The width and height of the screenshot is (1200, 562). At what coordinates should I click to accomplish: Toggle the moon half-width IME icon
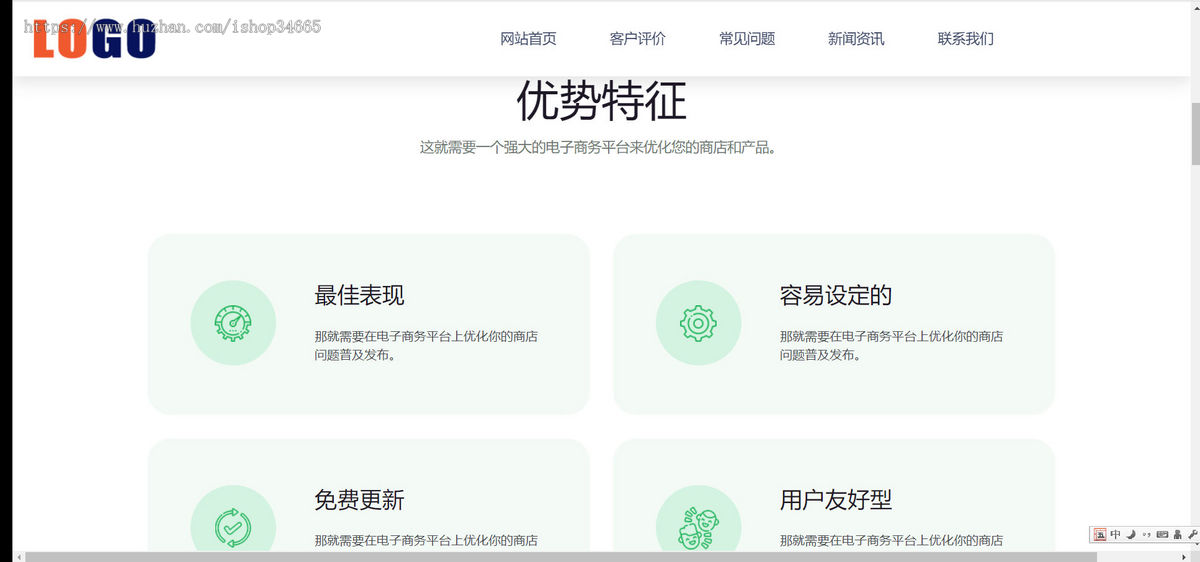1131,535
